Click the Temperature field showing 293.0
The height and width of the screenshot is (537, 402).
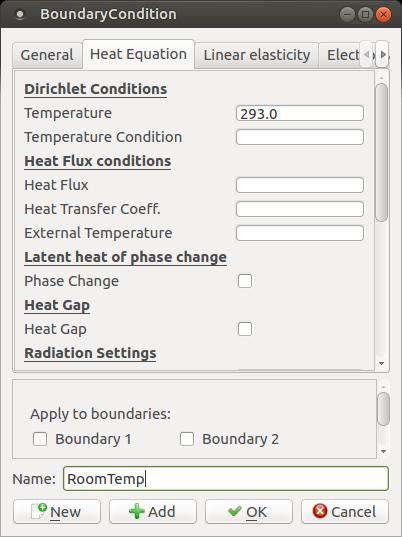coord(300,113)
